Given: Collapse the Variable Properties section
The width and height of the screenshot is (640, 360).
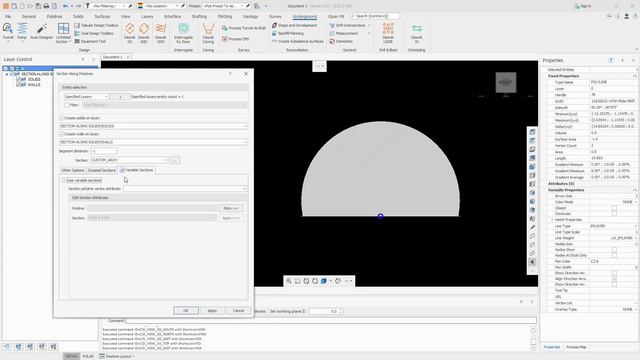Looking at the screenshot, I should pyautogui.click(x=634, y=190).
